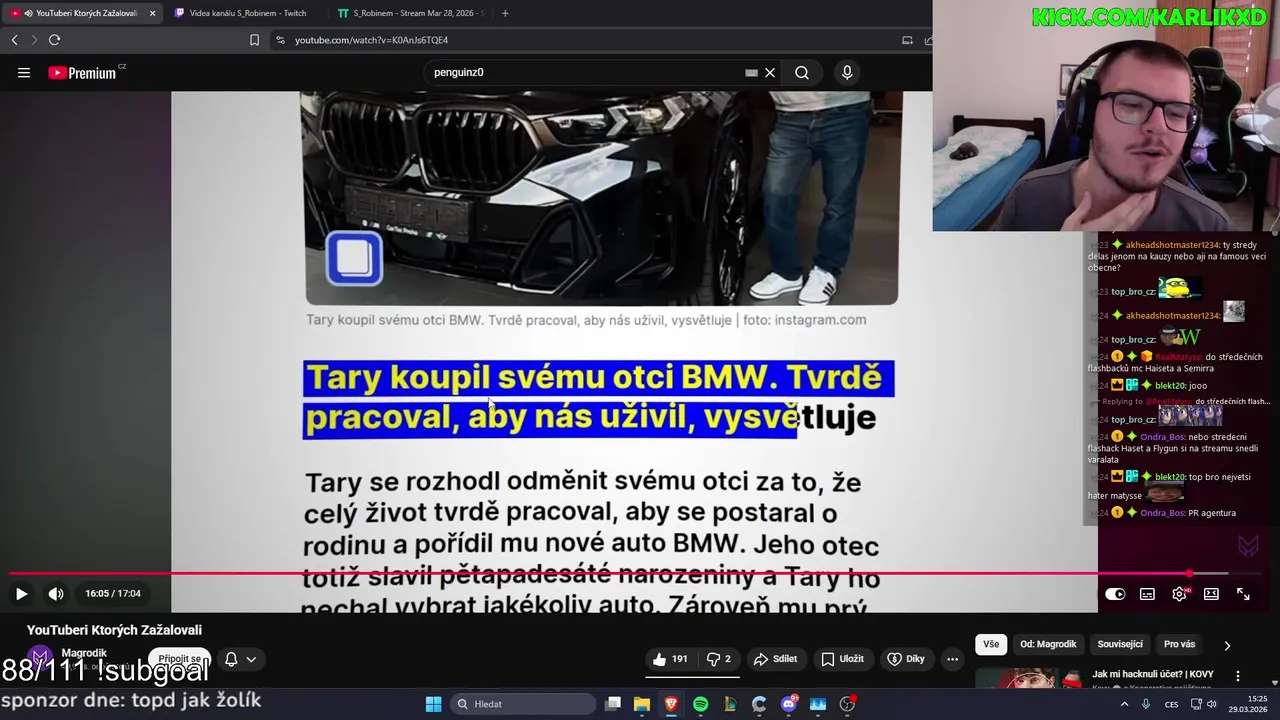Open options for the KOVY video

pyautogui.click(x=1238, y=676)
